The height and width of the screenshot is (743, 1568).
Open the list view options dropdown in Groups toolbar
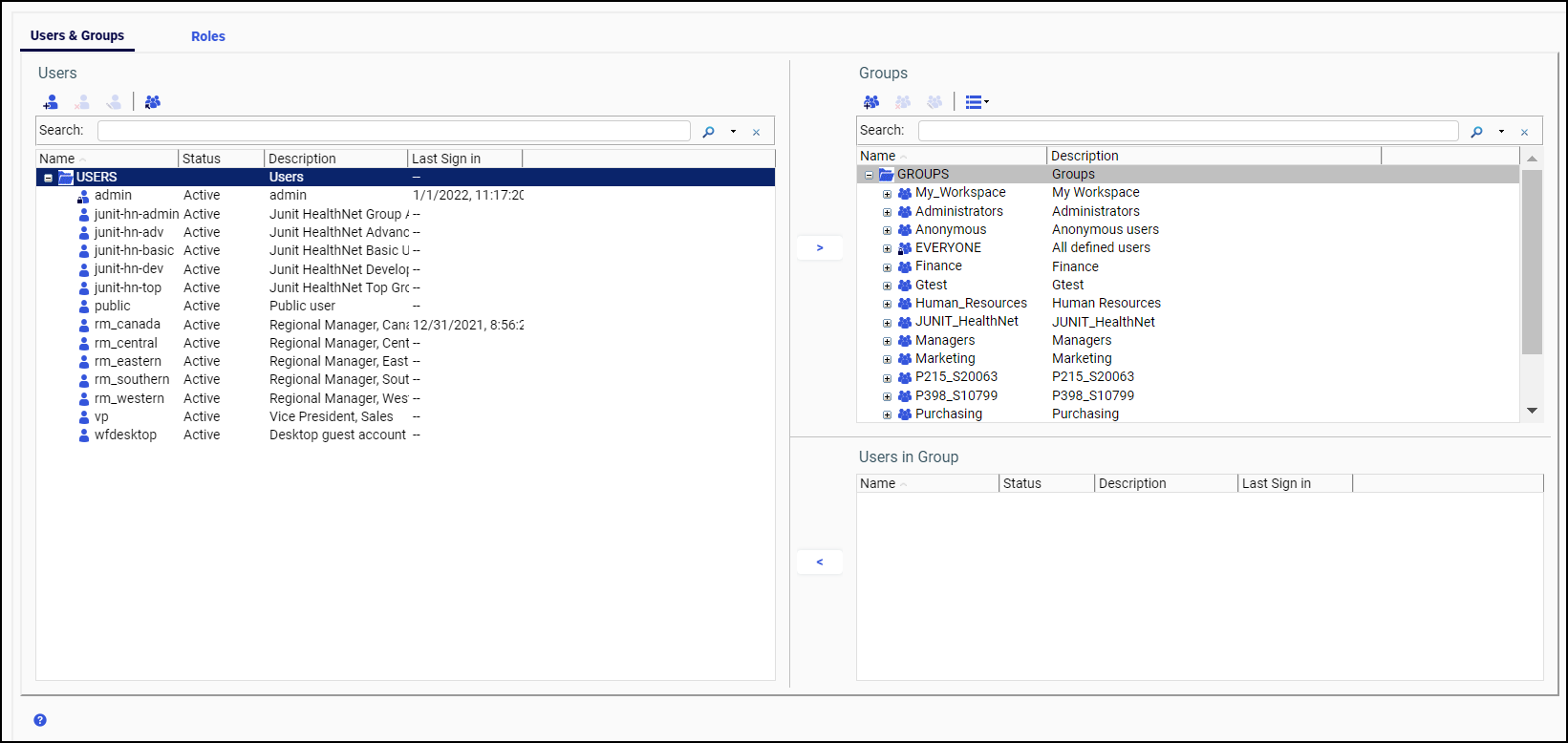pyautogui.click(x=977, y=101)
